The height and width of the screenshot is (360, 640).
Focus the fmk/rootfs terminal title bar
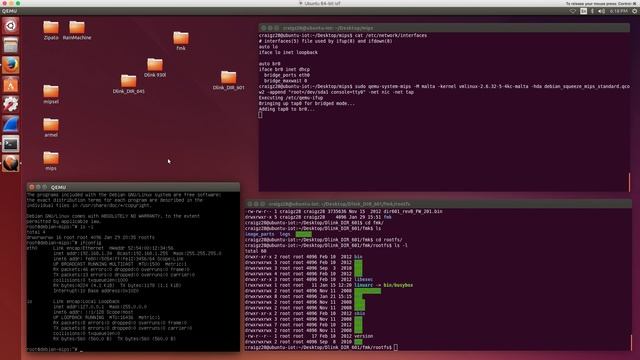pyautogui.click(x=438, y=204)
